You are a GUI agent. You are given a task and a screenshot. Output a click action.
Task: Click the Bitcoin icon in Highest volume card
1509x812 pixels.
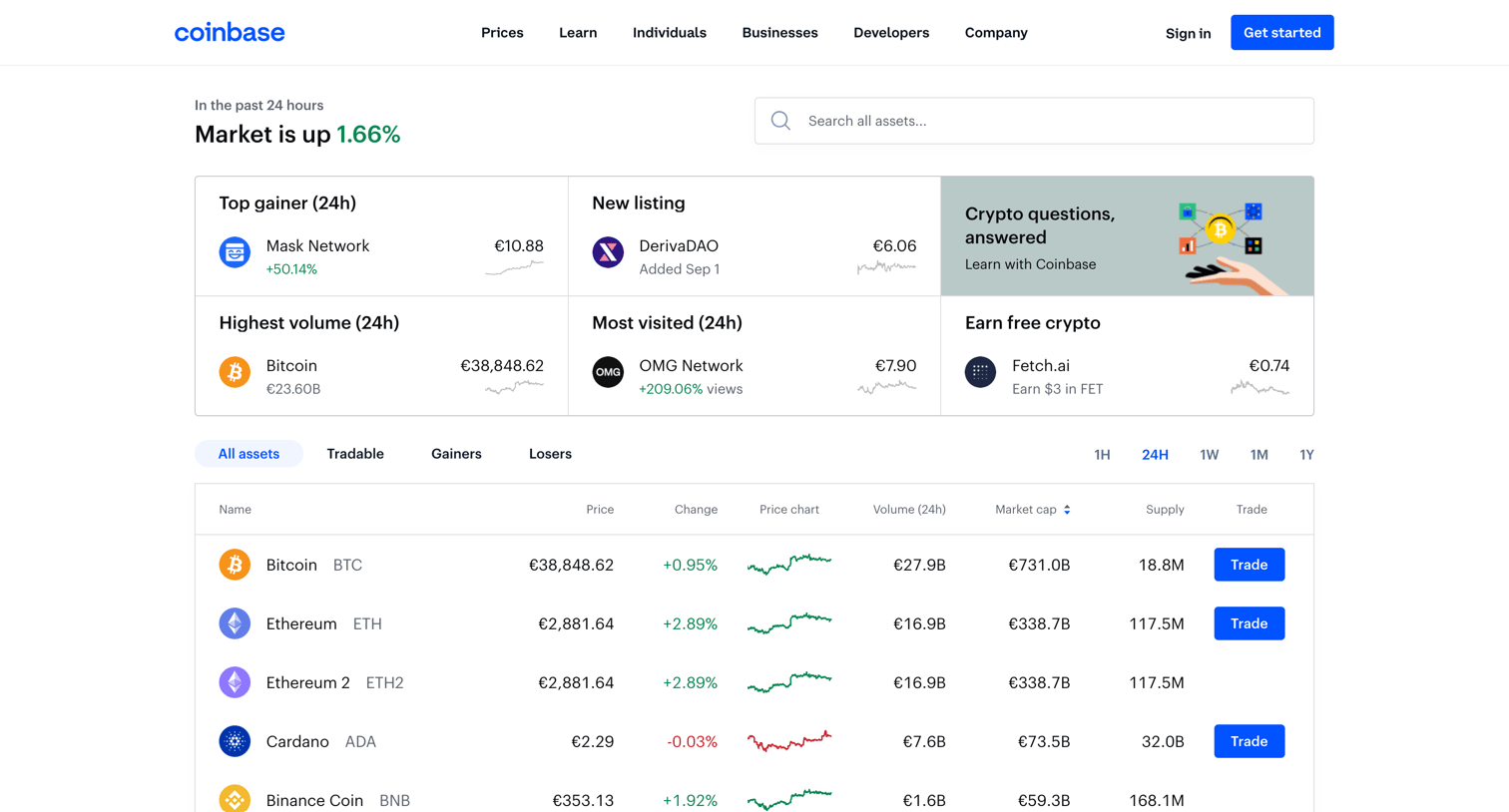pos(235,372)
